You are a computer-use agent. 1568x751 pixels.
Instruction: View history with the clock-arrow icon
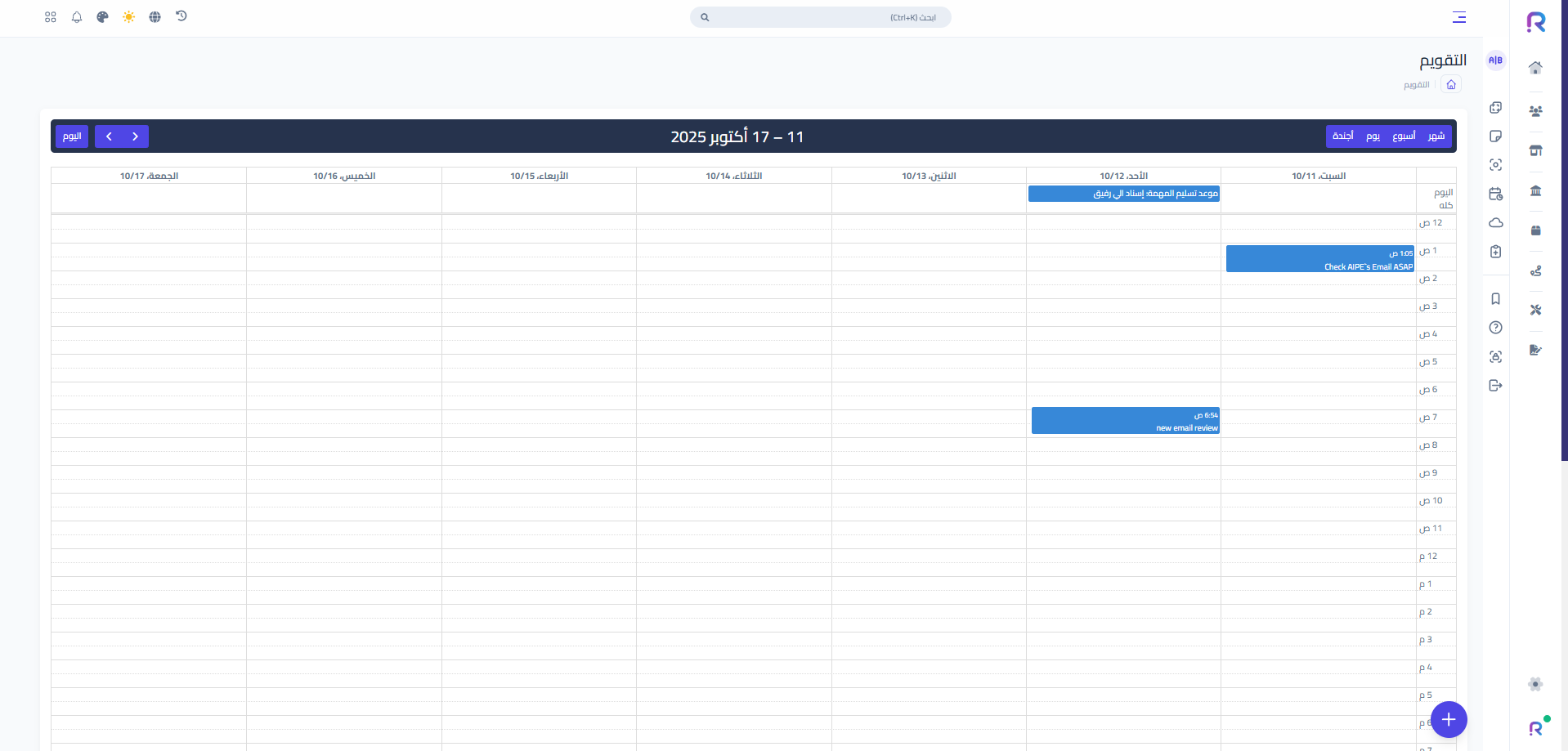click(181, 16)
